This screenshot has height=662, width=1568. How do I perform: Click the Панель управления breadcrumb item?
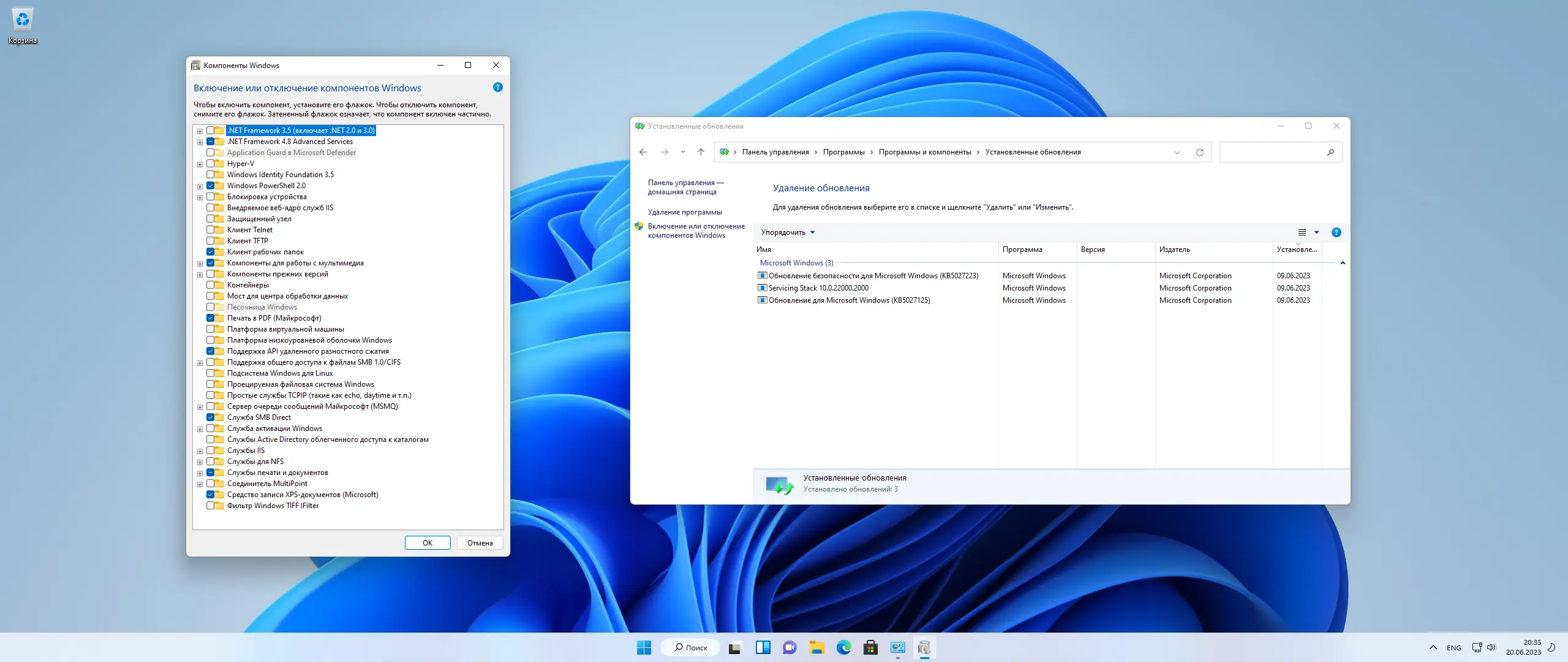coord(775,152)
